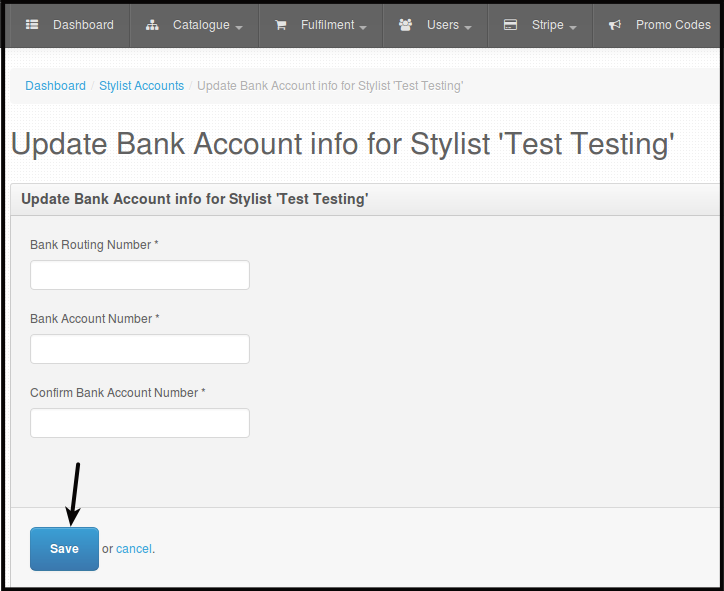The width and height of the screenshot is (724, 591).
Task: Click the cancel link beside Save
Action: pos(134,549)
